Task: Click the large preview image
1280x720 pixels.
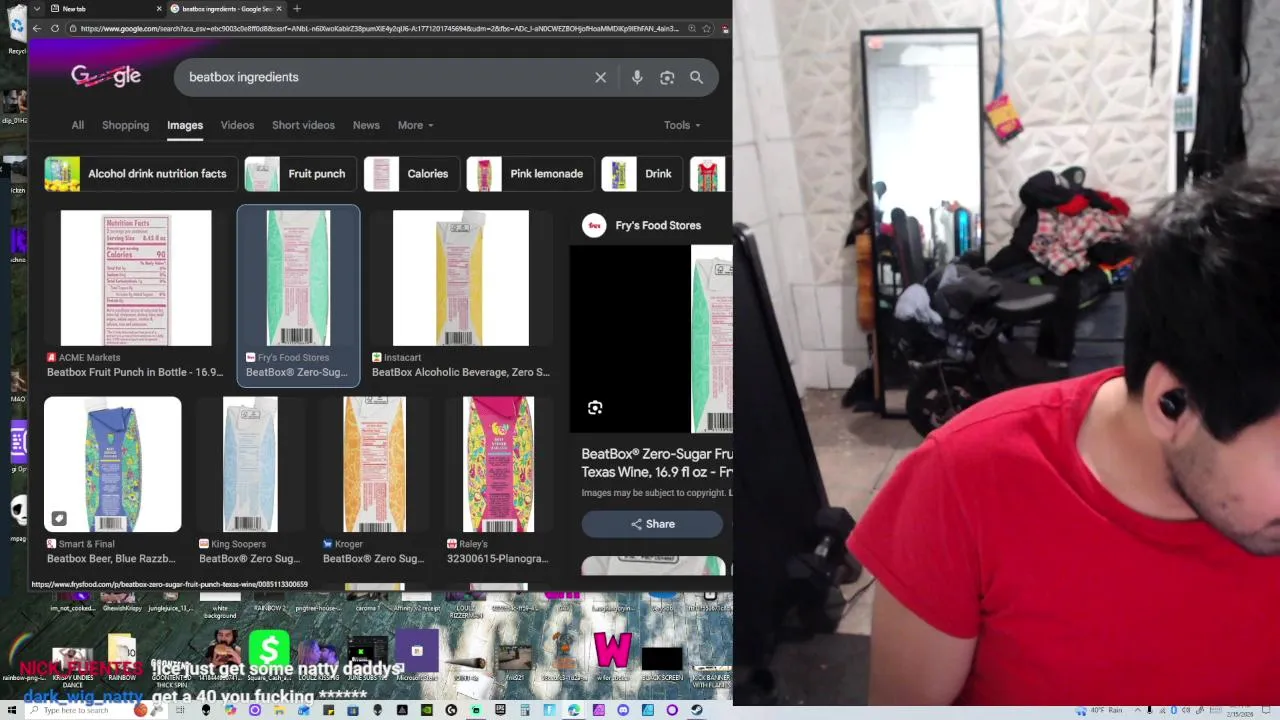Action: coord(651,339)
